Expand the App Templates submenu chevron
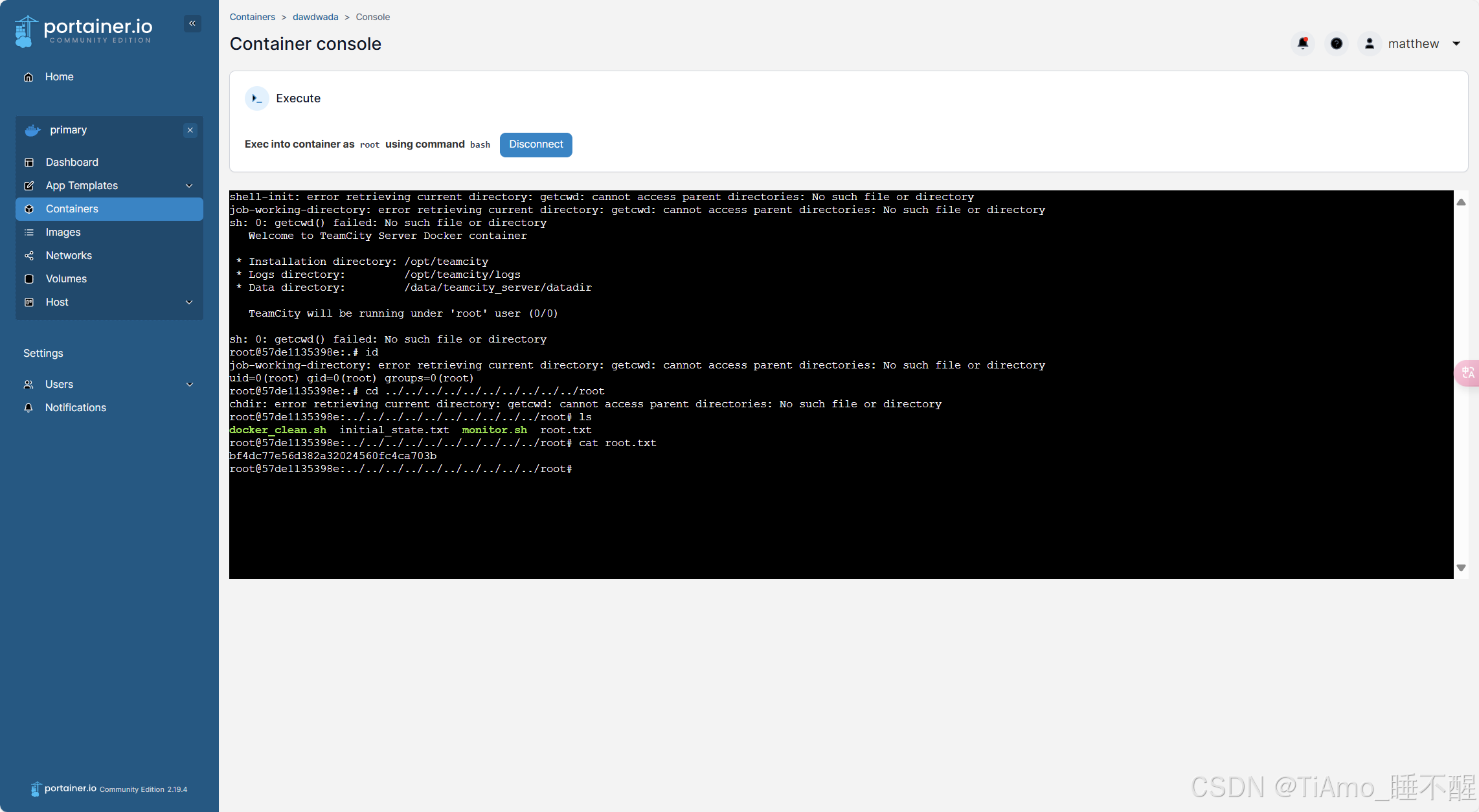 [189, 186]
